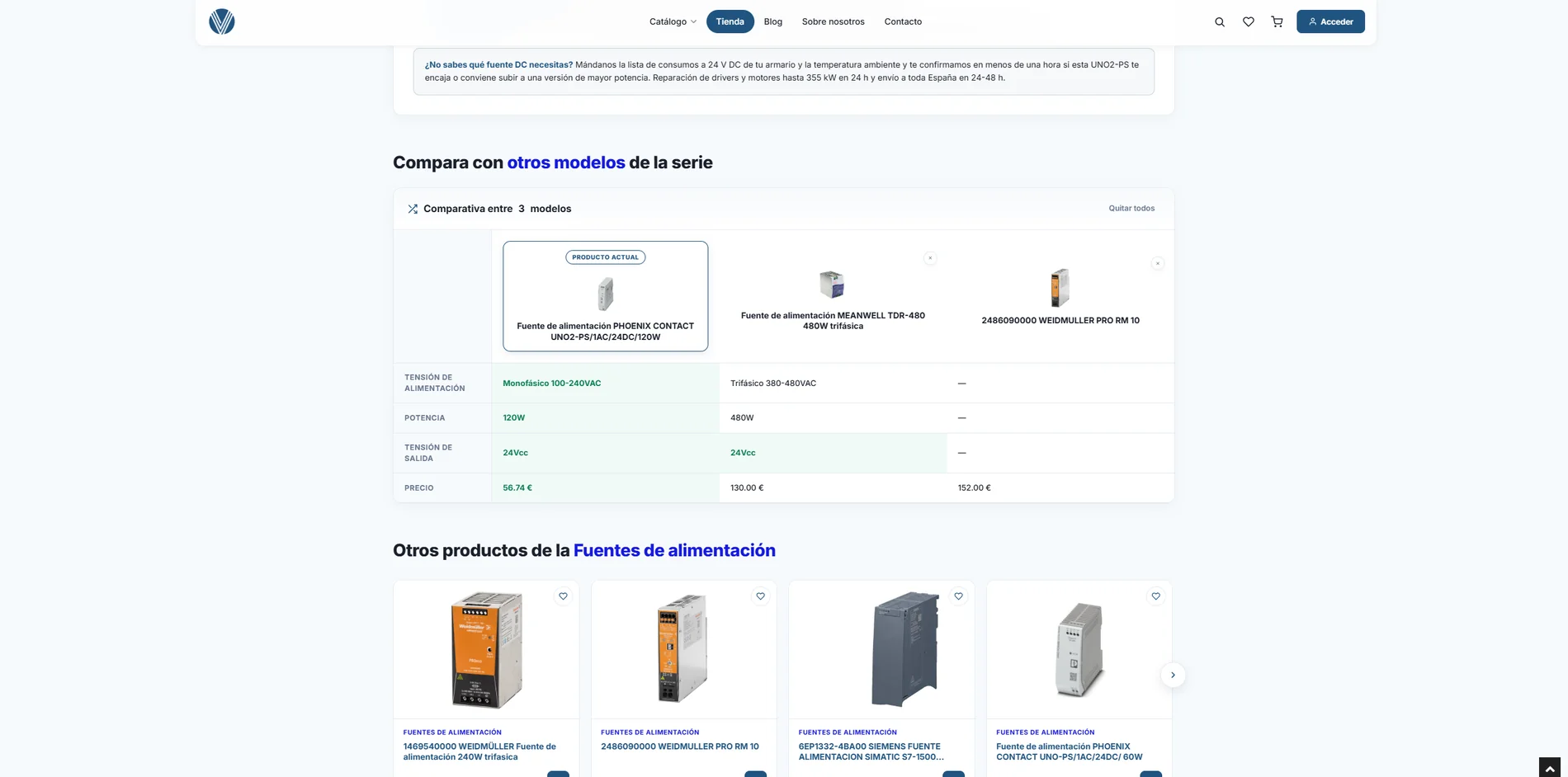Click the scroll-to-top arrow button
Viewport: 1568px width, 777px height.
click(1550, 767)
